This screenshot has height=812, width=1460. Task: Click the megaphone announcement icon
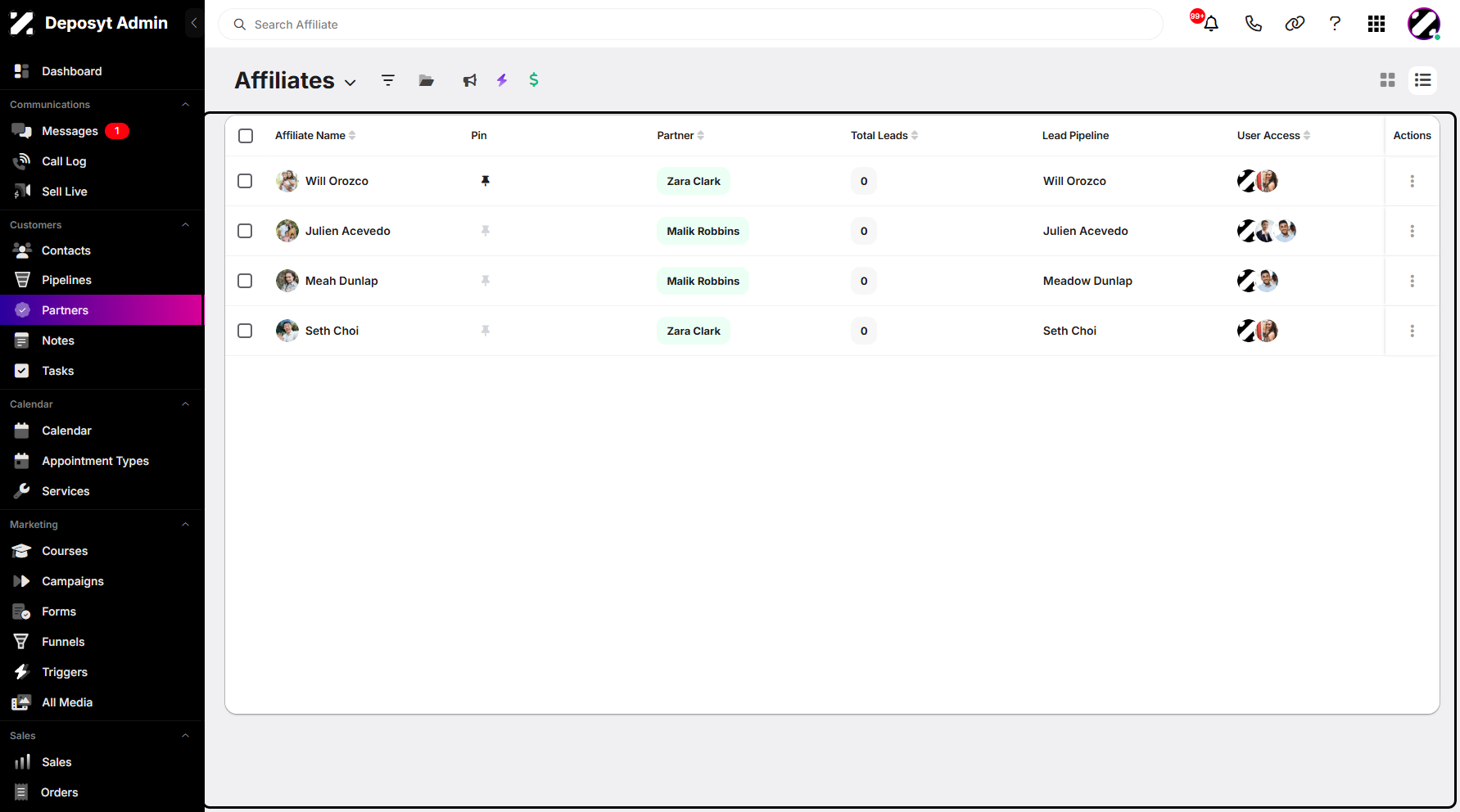(469, 80)
